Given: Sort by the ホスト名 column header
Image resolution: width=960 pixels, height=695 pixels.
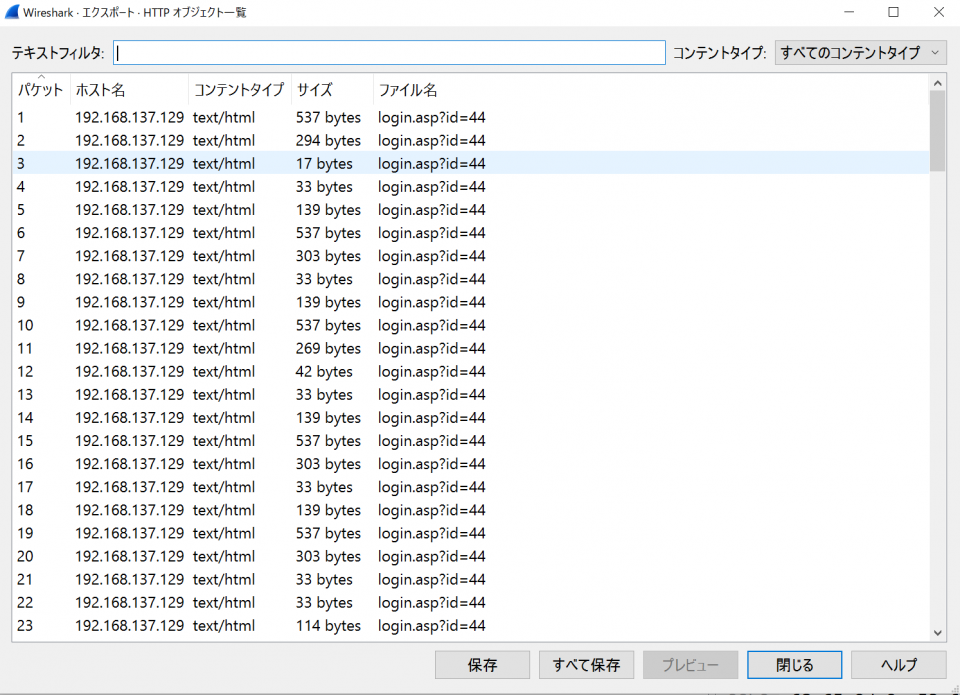Looking at the screenshot, I should point(129,90).
